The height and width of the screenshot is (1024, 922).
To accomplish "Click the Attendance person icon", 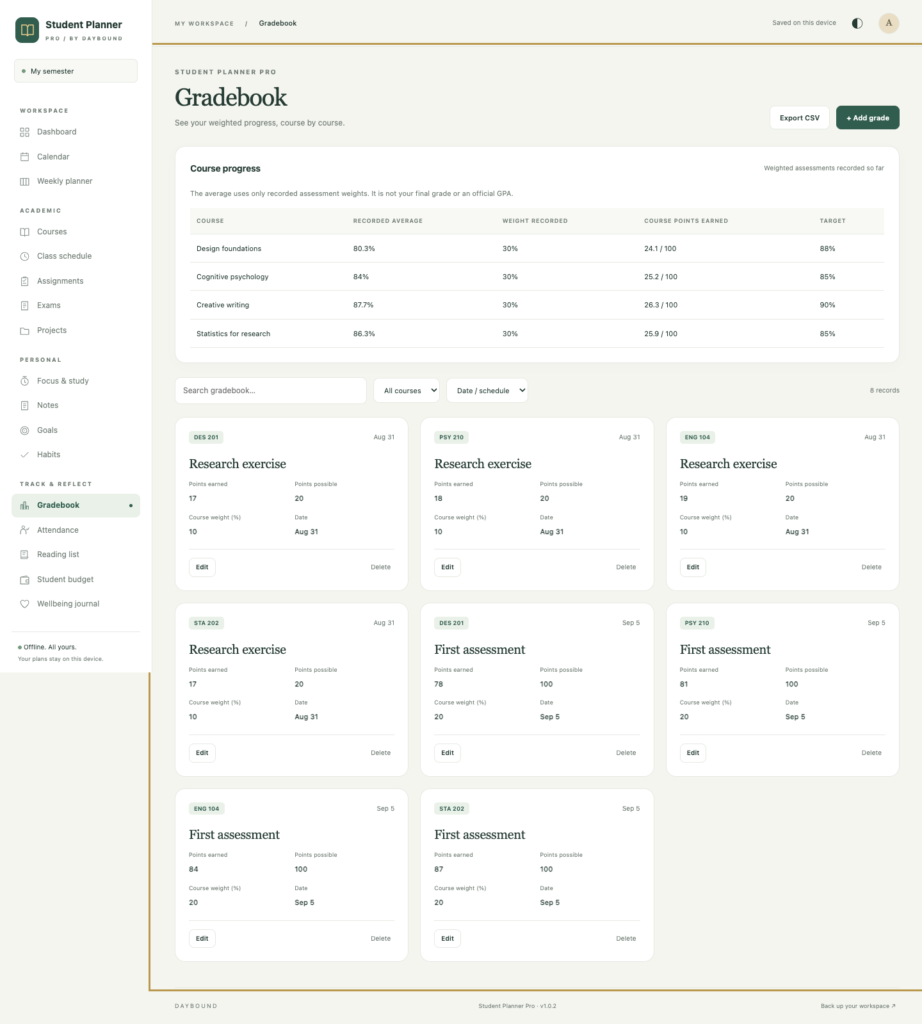I will pyautogui.click(x=25, y=530).
